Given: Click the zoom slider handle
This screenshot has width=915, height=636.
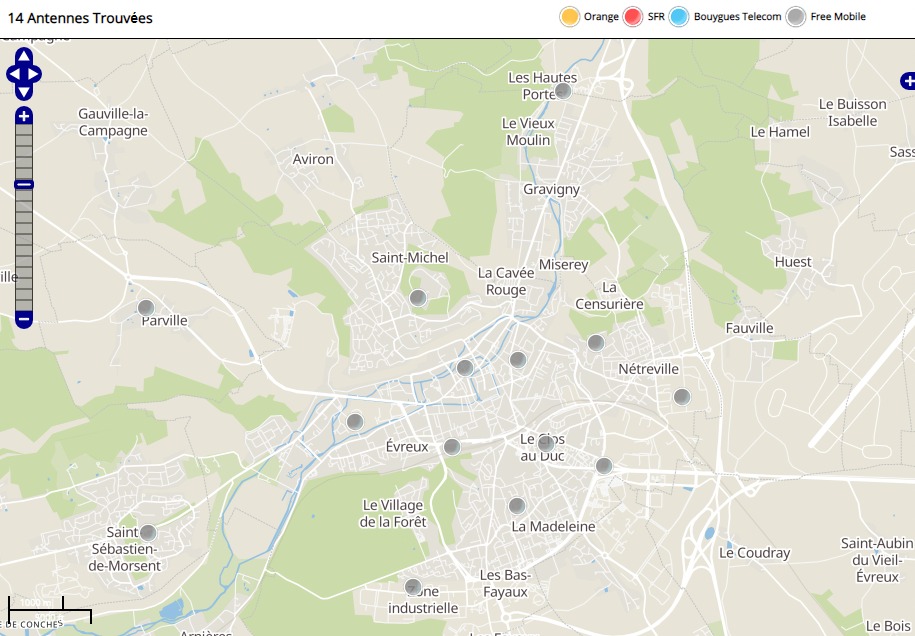Looking at the screenshot, I should point(24,184).
